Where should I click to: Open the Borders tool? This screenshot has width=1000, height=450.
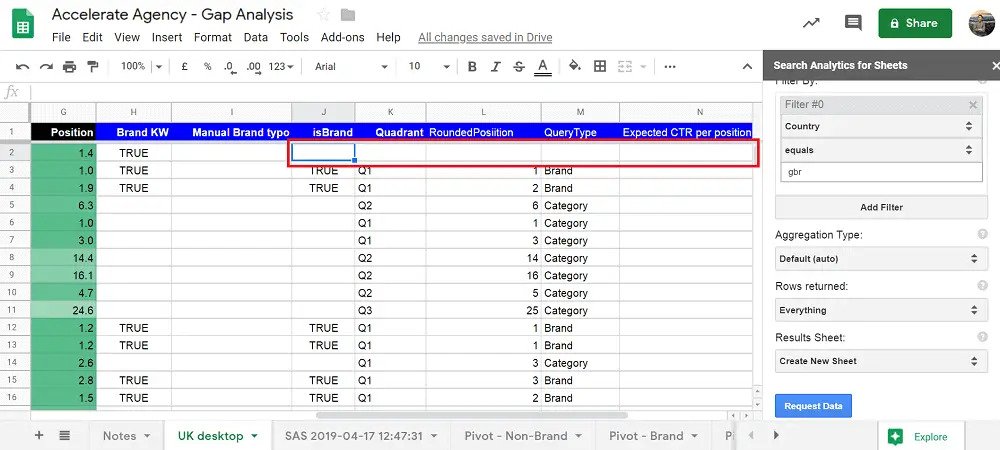point(599,66)
